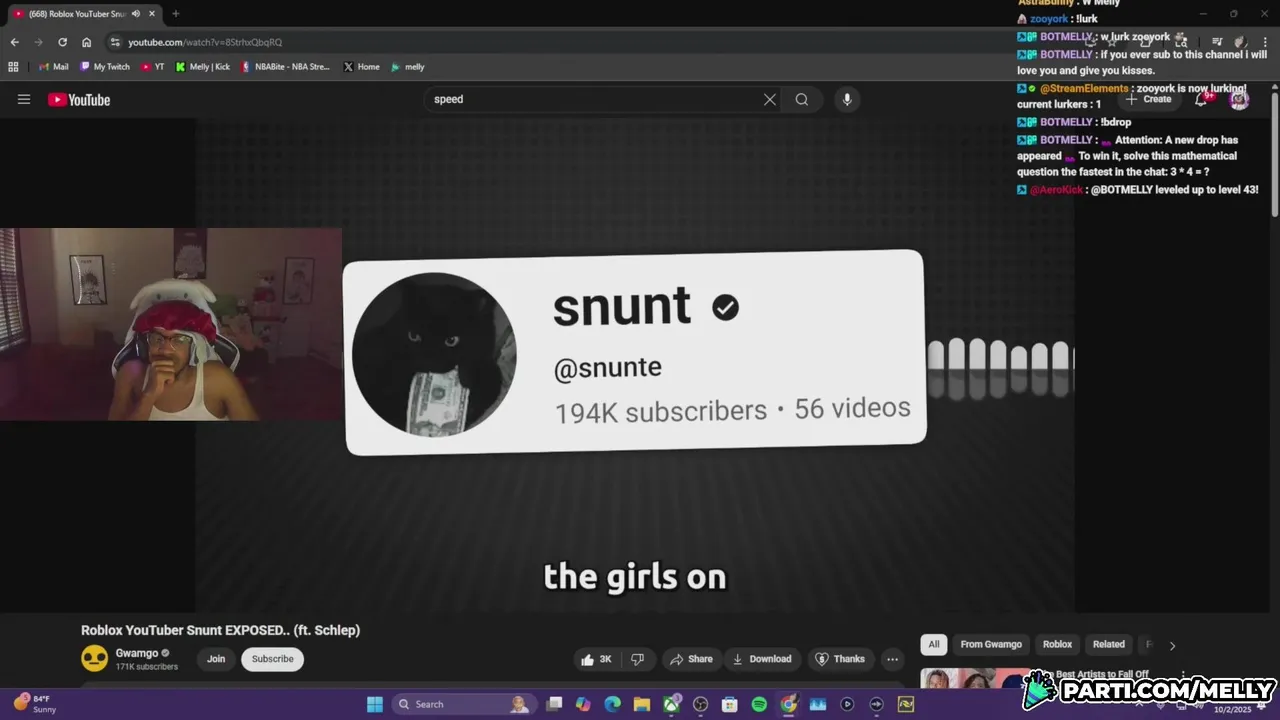Open a new browser tab
The image size is (1280, 720).
(176, 14)
